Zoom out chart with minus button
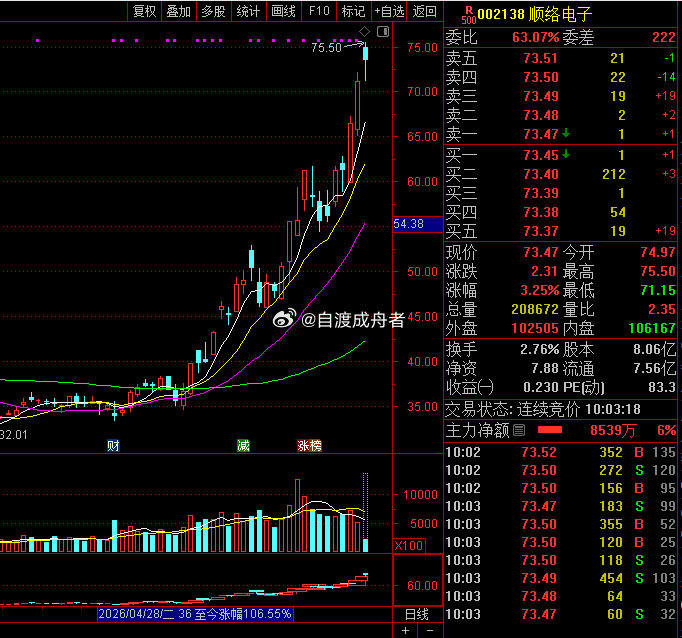Image resolution: width=682 pixels, height=638 pixels. point(430,630)
